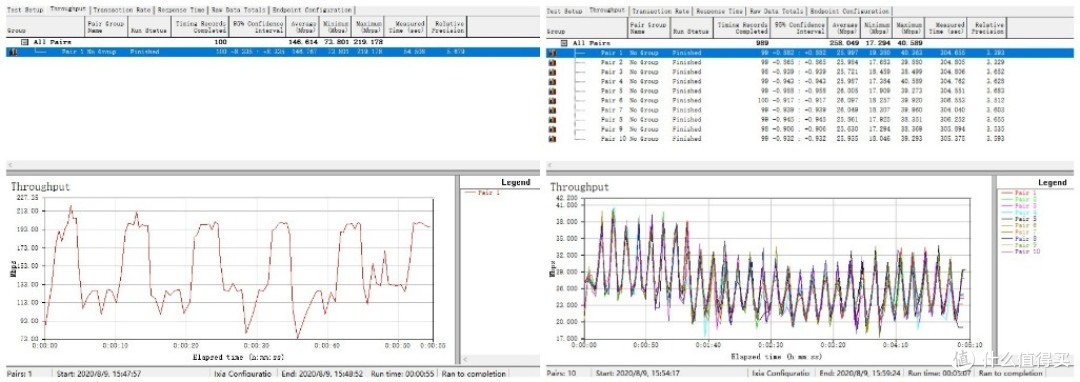Open Endpoint Configuration tab in right window
Viewport: 1080px width, 382px height.
point(850,11)
